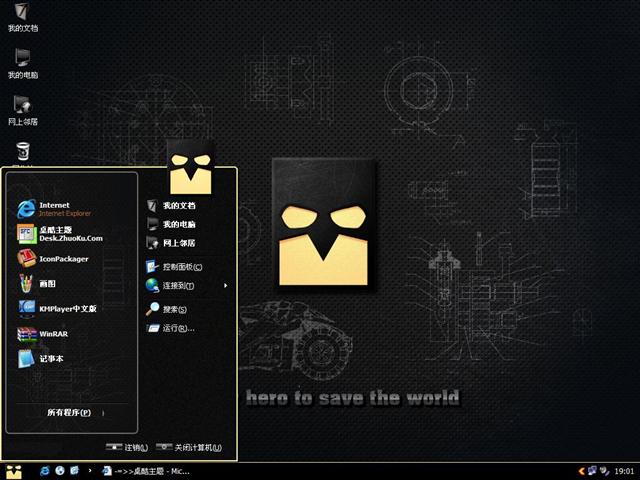
Task: Open 我的文档 in Start menu right column
Action: point(171,206)
